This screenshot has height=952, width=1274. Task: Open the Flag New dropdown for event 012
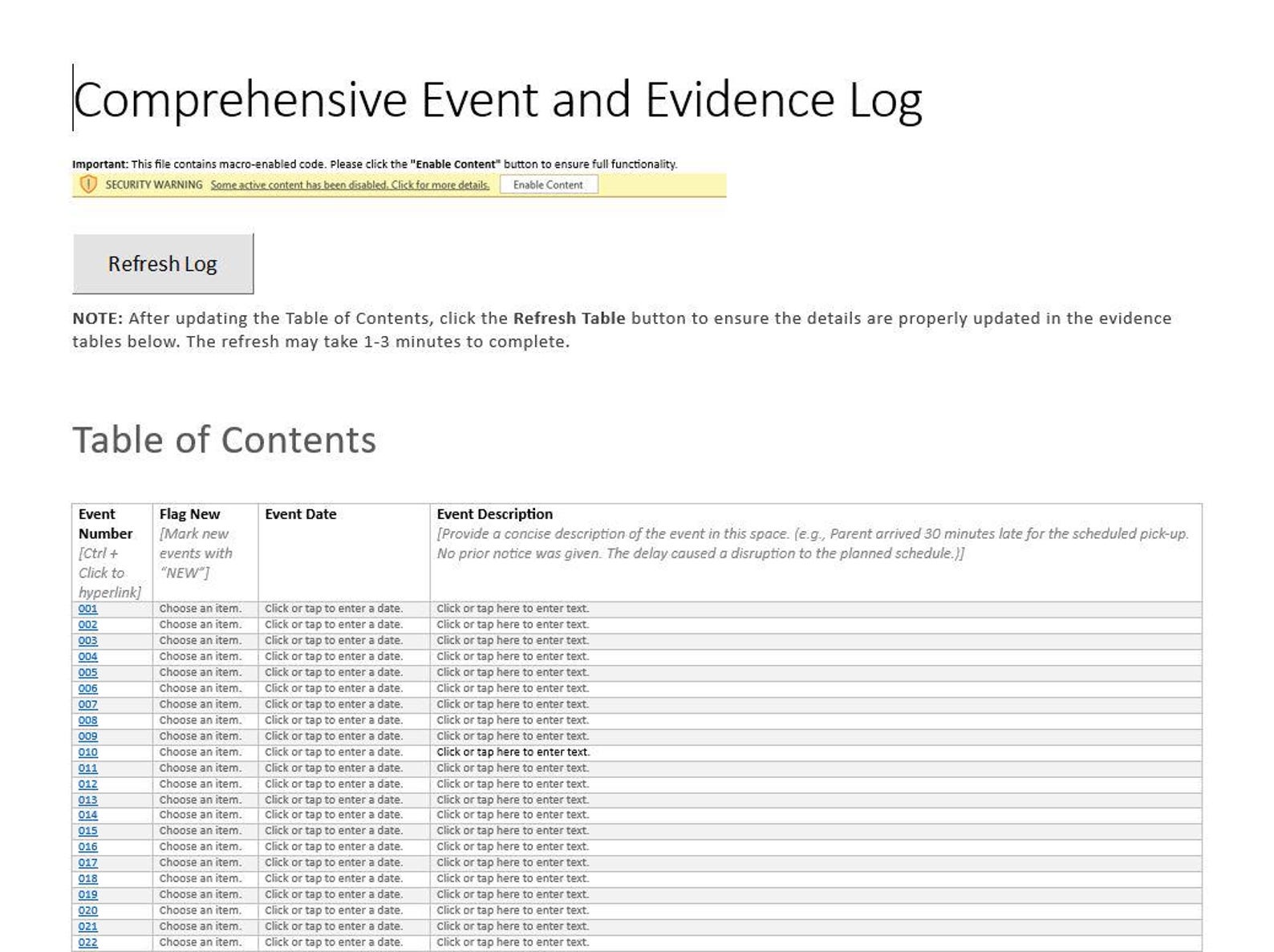click(201, 784)
